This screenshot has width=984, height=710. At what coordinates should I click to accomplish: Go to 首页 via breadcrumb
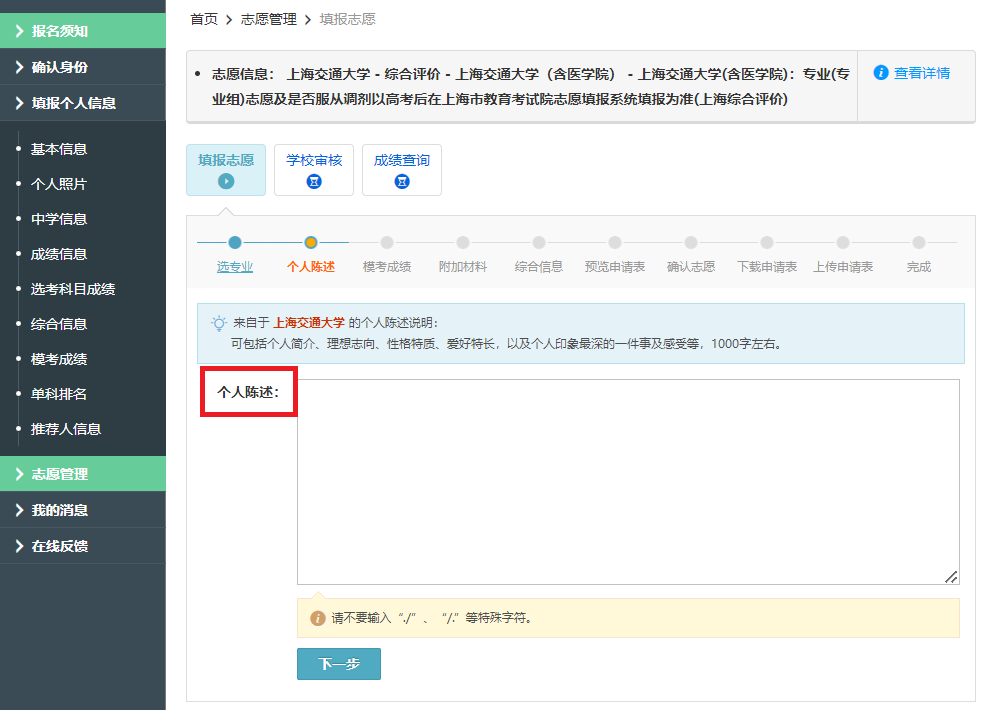pos(204,19)
